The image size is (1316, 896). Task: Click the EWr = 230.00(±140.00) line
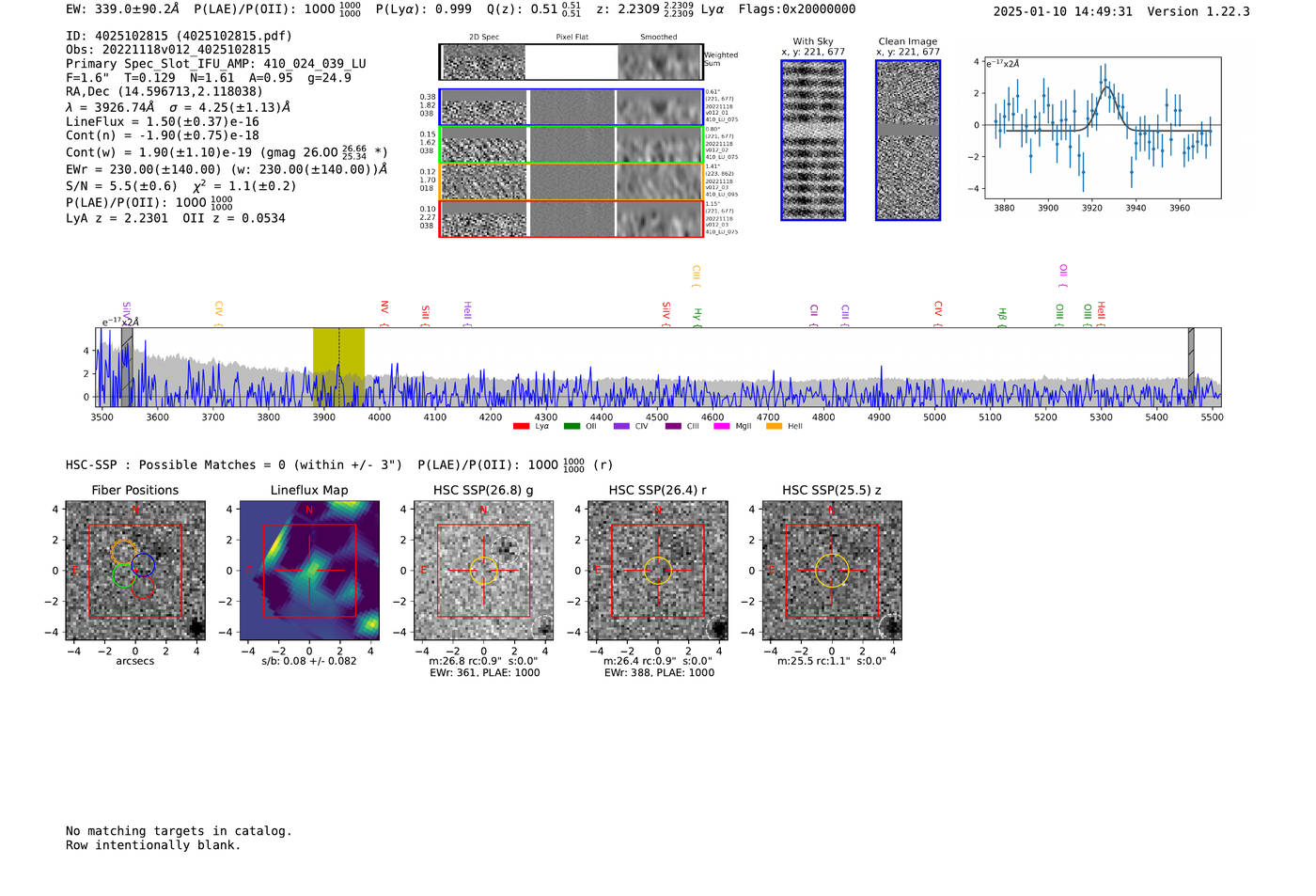click(227, 170)
